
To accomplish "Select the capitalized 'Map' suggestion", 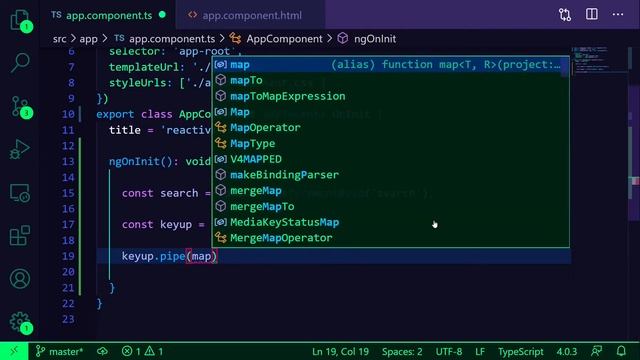I will (x=390, y=112).
